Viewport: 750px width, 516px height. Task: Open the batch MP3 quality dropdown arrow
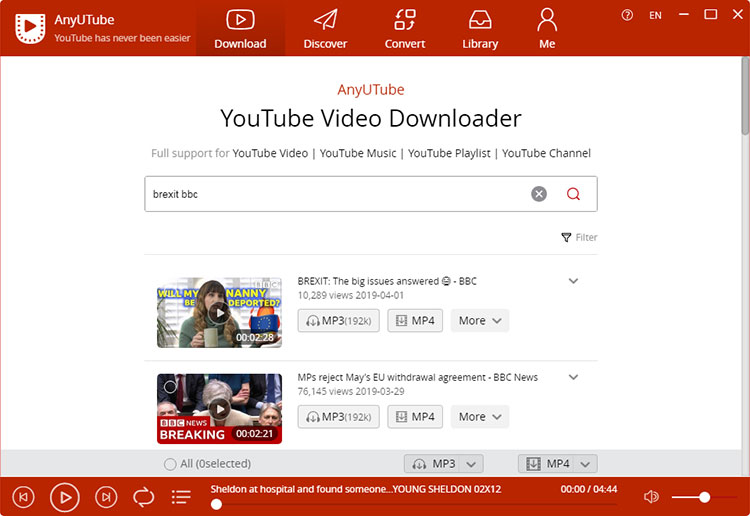point(471,463)
